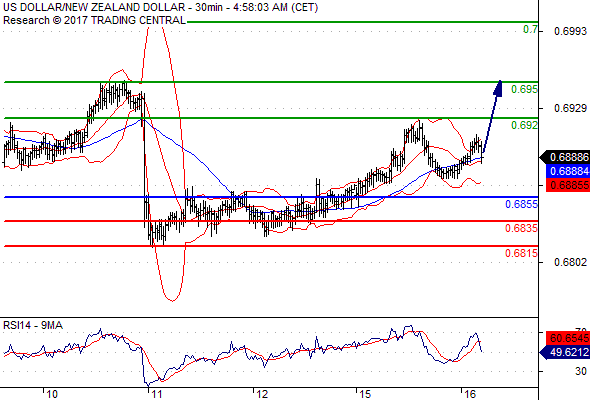The height and width of the screenshot is (400, 590).
Task: Select the 0.6835 red support label
Action: 521,228
